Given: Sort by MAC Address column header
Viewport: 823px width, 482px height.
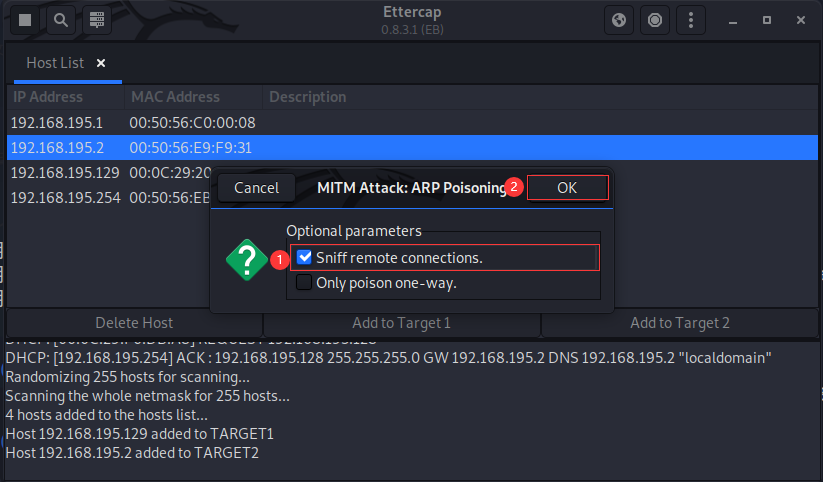Looking at the screenshot, I should (175, 97).
